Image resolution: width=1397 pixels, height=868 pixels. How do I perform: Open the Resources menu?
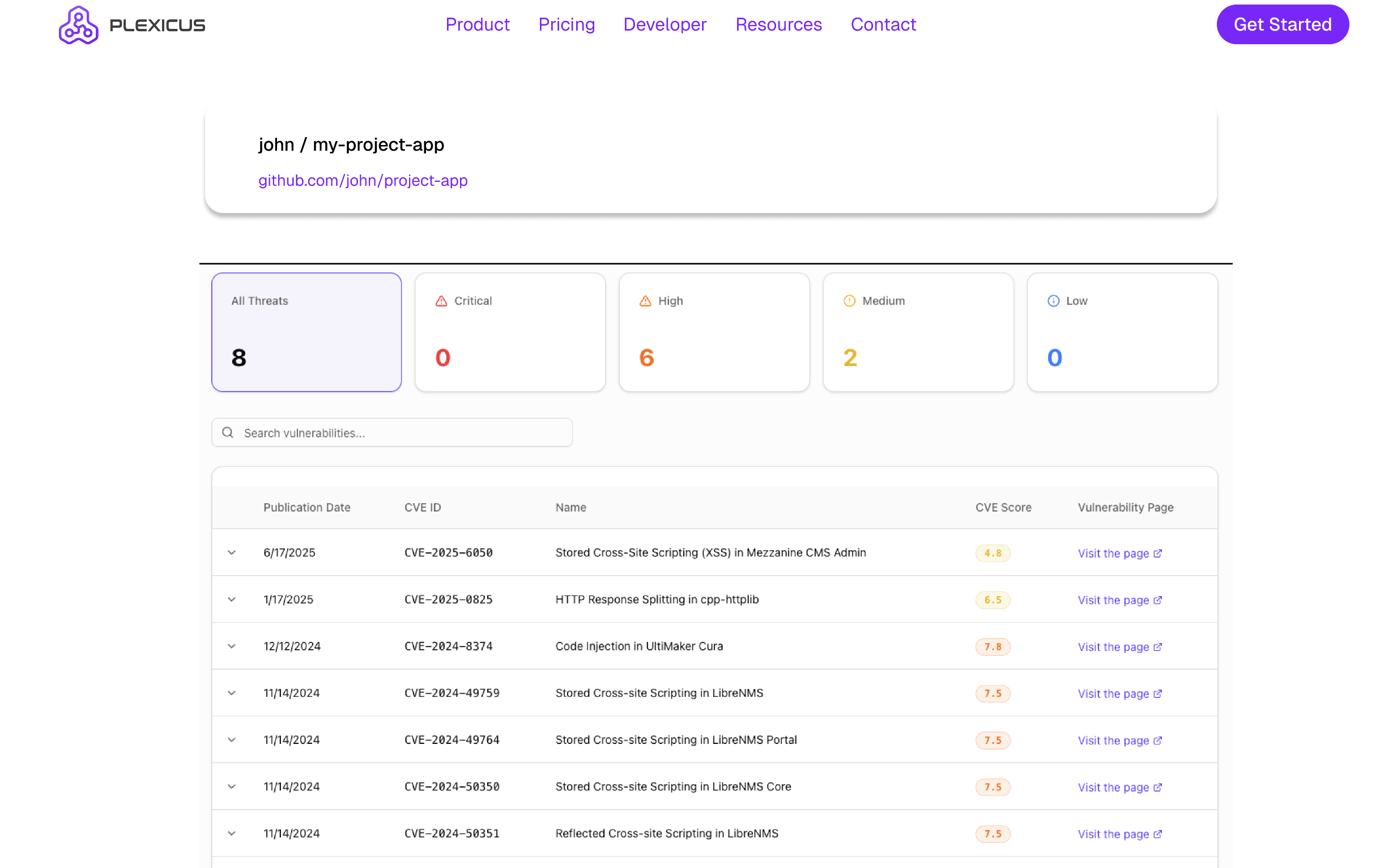778,25
